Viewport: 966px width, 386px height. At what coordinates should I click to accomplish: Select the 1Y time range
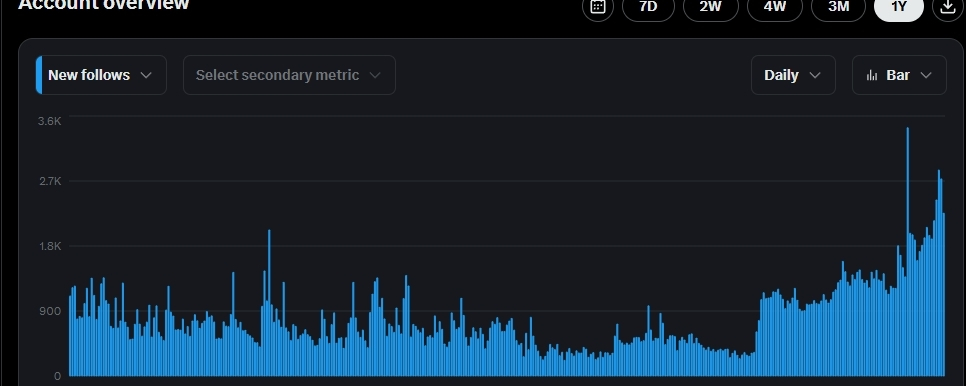(899, 7)
